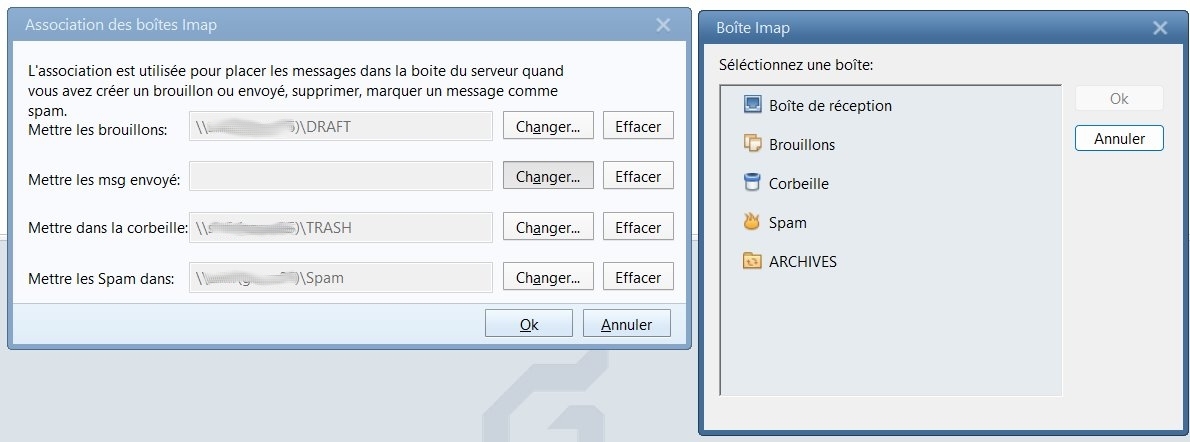Change the Spam mailbox association

548,277
